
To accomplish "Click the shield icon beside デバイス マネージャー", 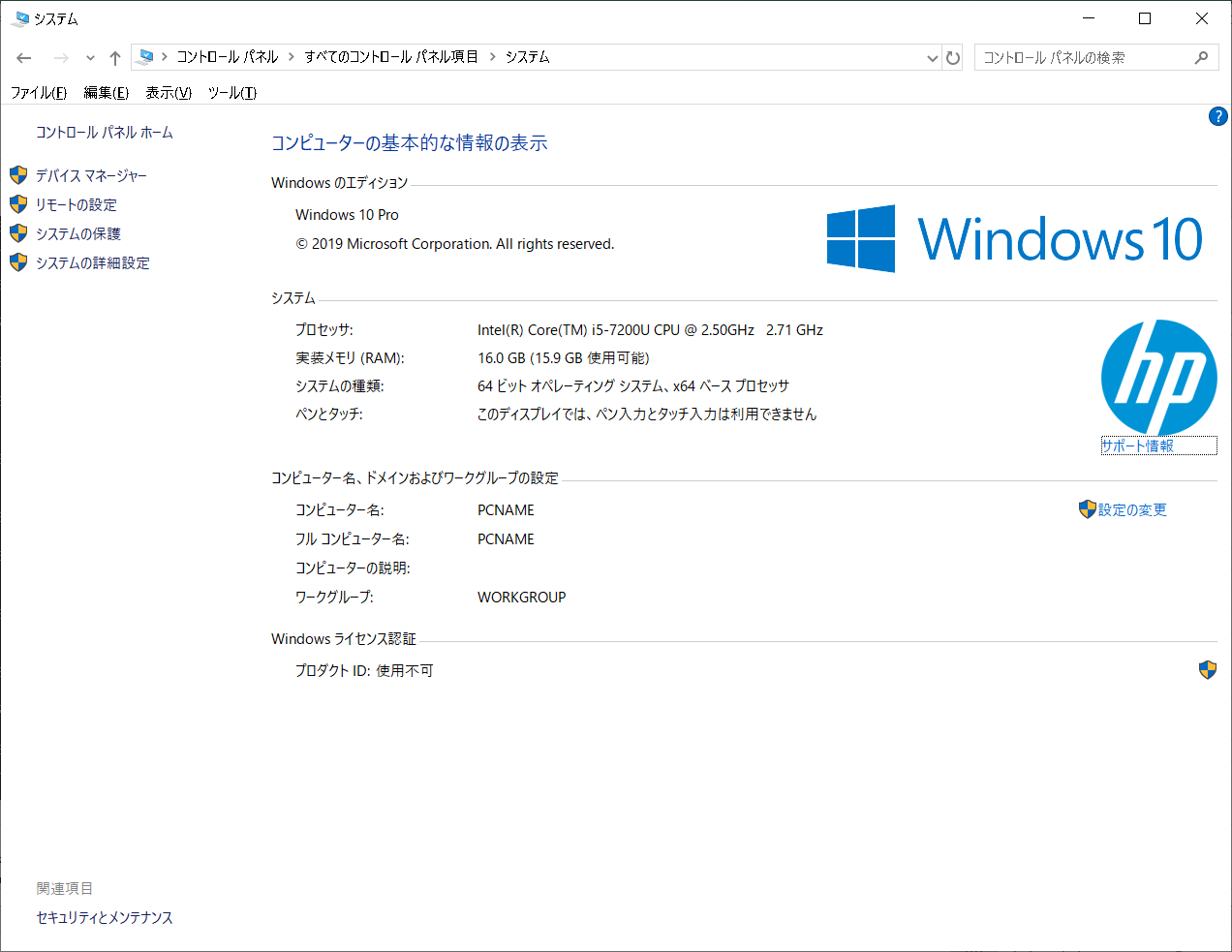I will (x=16, y=175).
